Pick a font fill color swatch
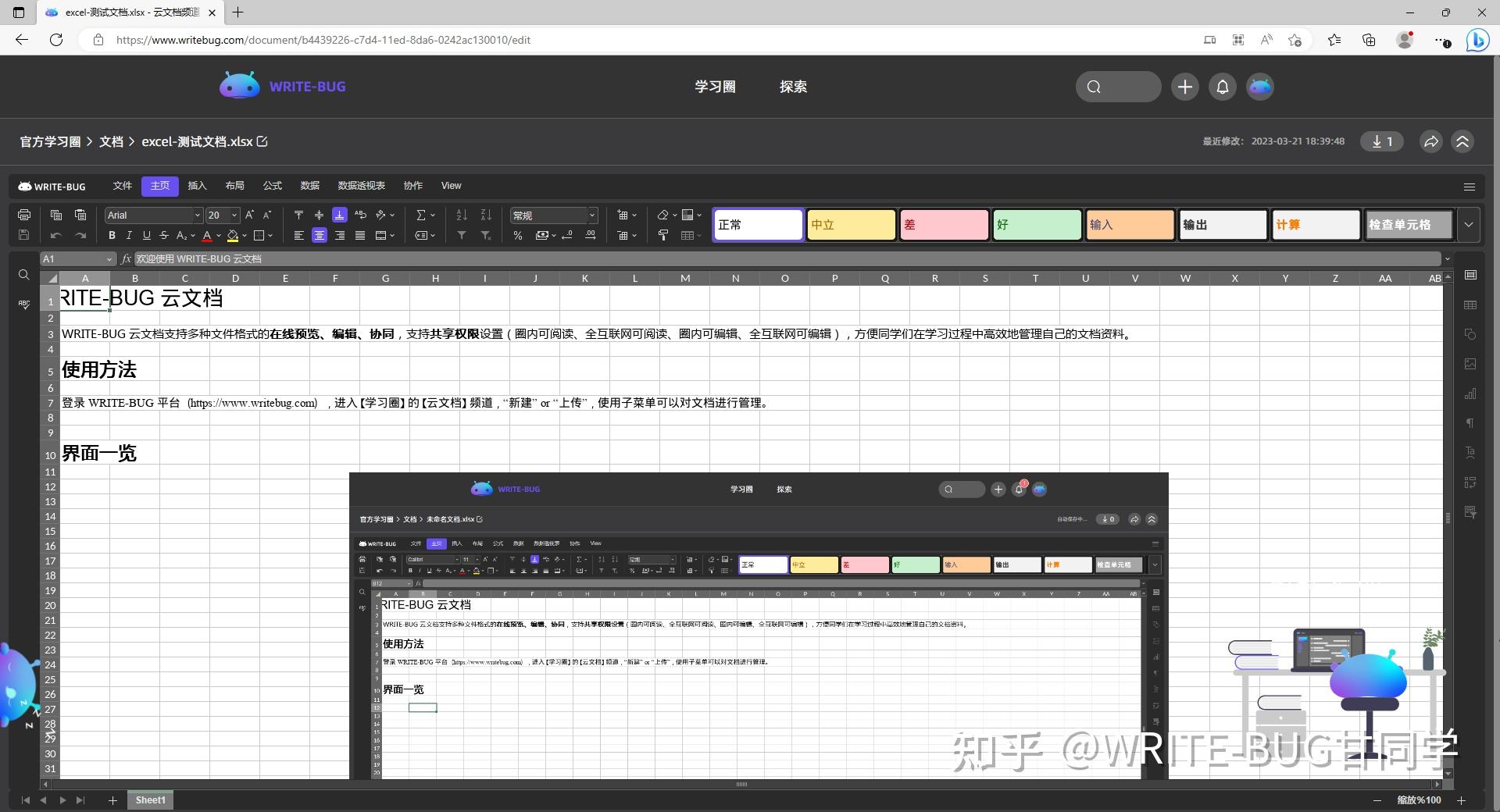Image resolution: width=1500 pixels, height=812 pixels. click(207, 236)
